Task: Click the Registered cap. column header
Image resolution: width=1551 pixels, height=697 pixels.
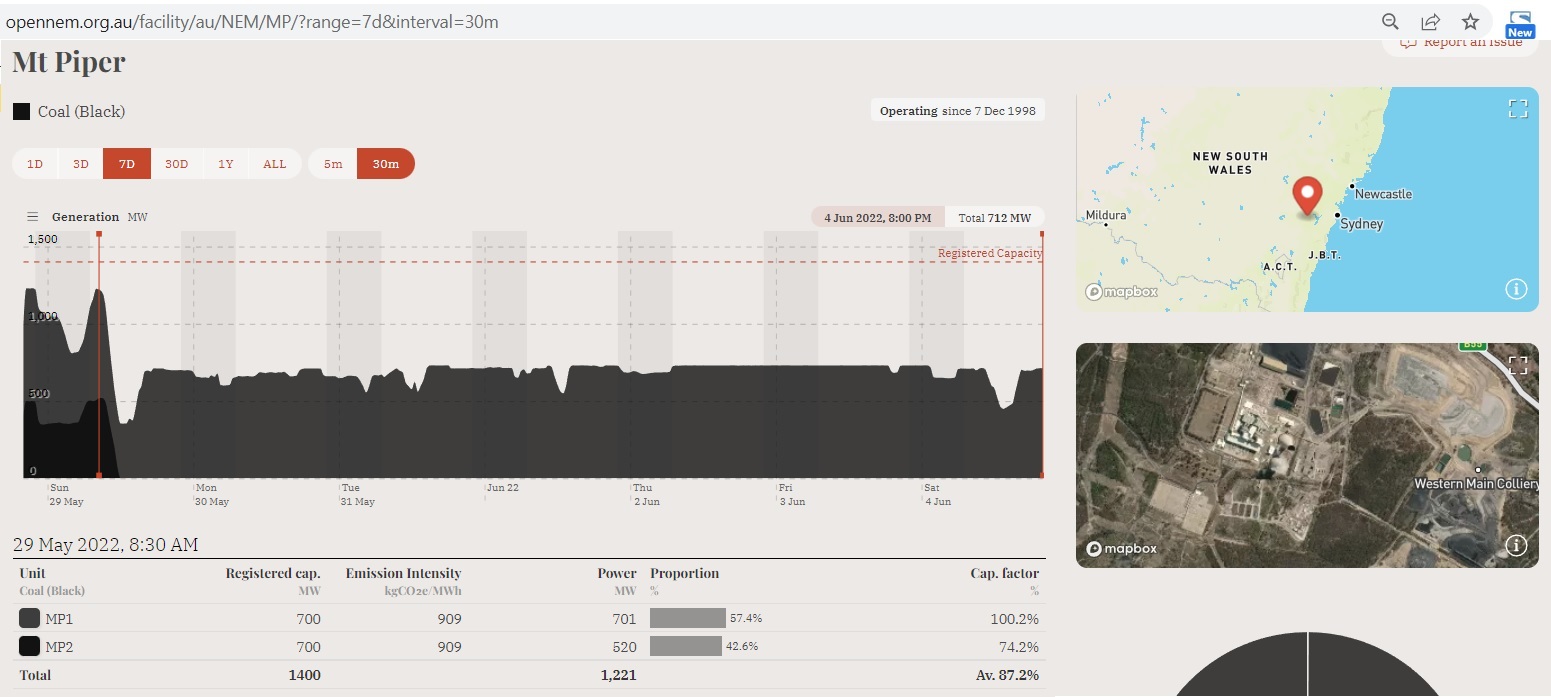Action: coord(273,573)
